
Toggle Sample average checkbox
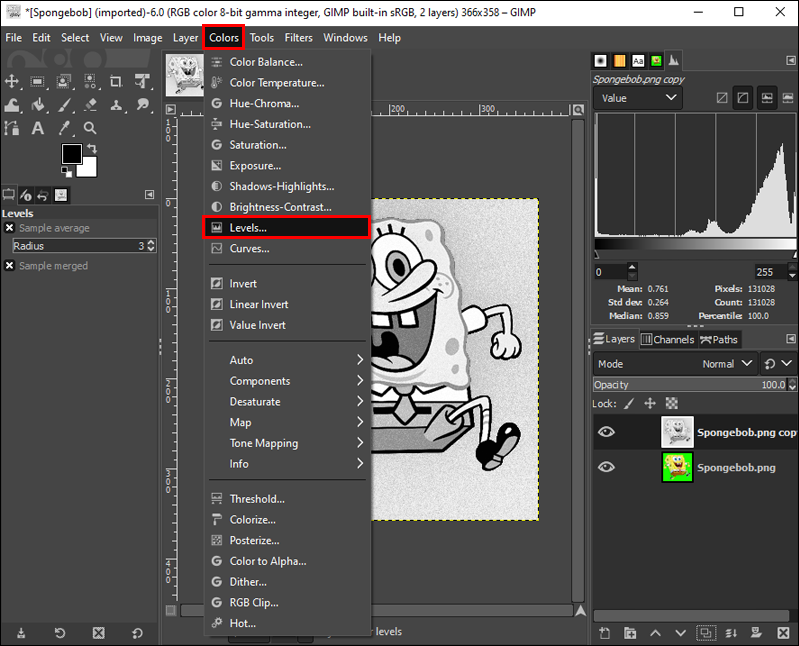click(x=9, y=228)
